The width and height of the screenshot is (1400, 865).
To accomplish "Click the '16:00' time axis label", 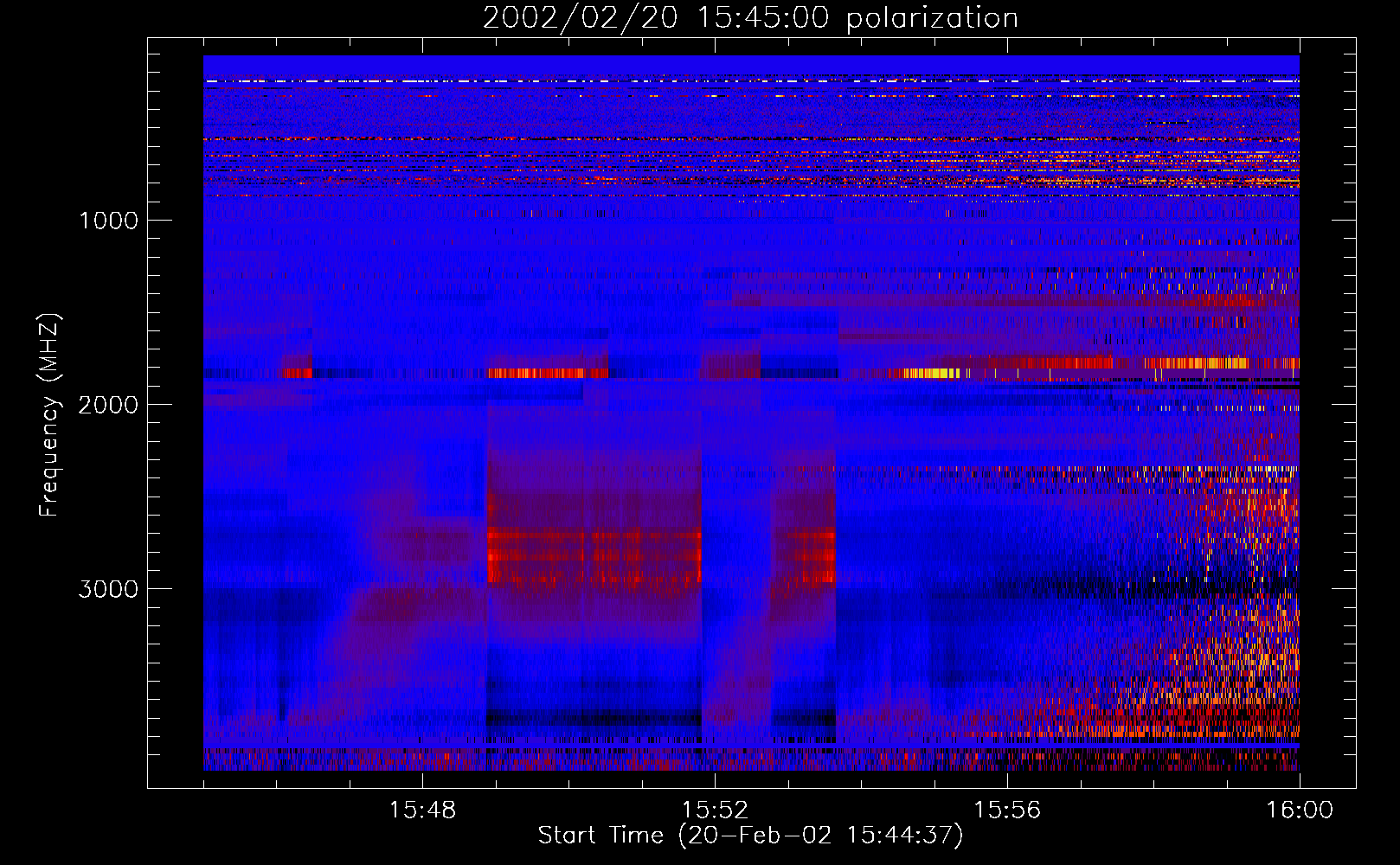I will (1300, 811).
